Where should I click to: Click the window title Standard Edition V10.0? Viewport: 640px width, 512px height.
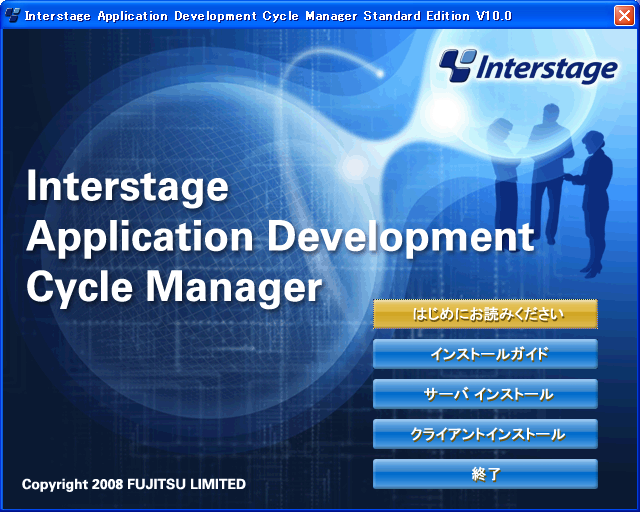(437, 16)
